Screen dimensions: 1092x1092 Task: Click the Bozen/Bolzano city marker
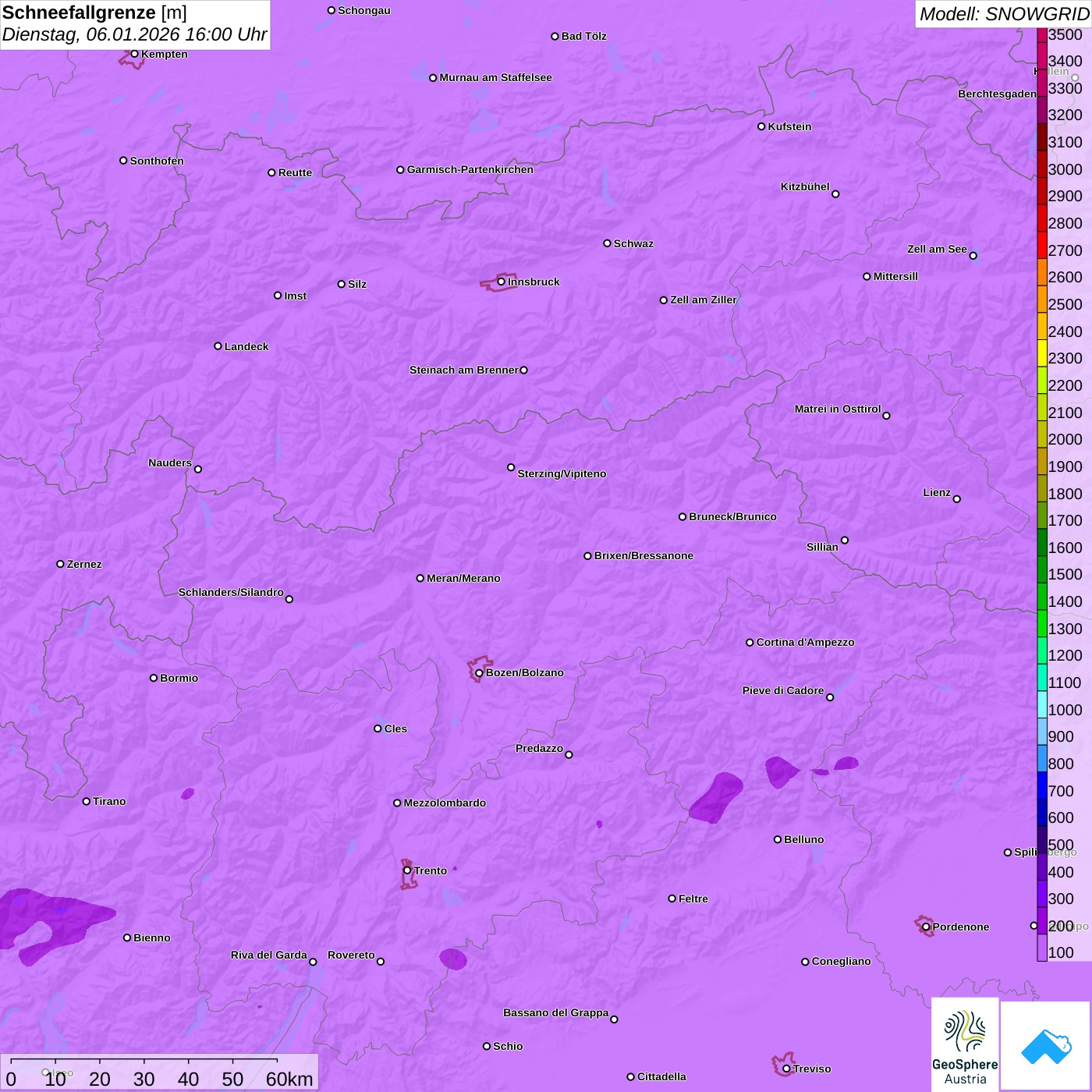pyautogui.click(x=479, y=673)
